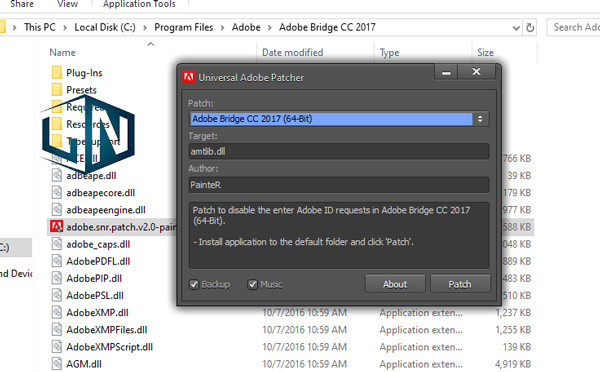This screenshot has height=372, width=600.
Task: Open address bar history dropdown
Action: pos(516,28)
